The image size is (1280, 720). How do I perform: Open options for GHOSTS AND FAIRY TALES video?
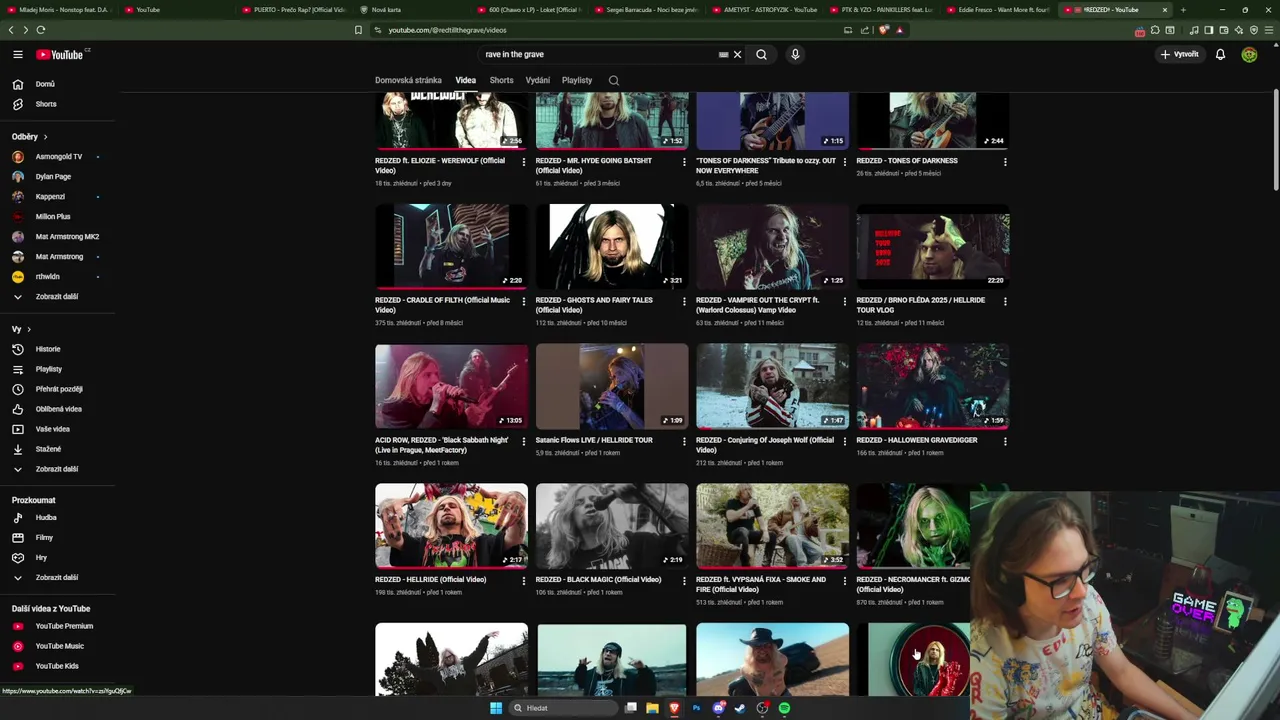click(x=684, y=301)
